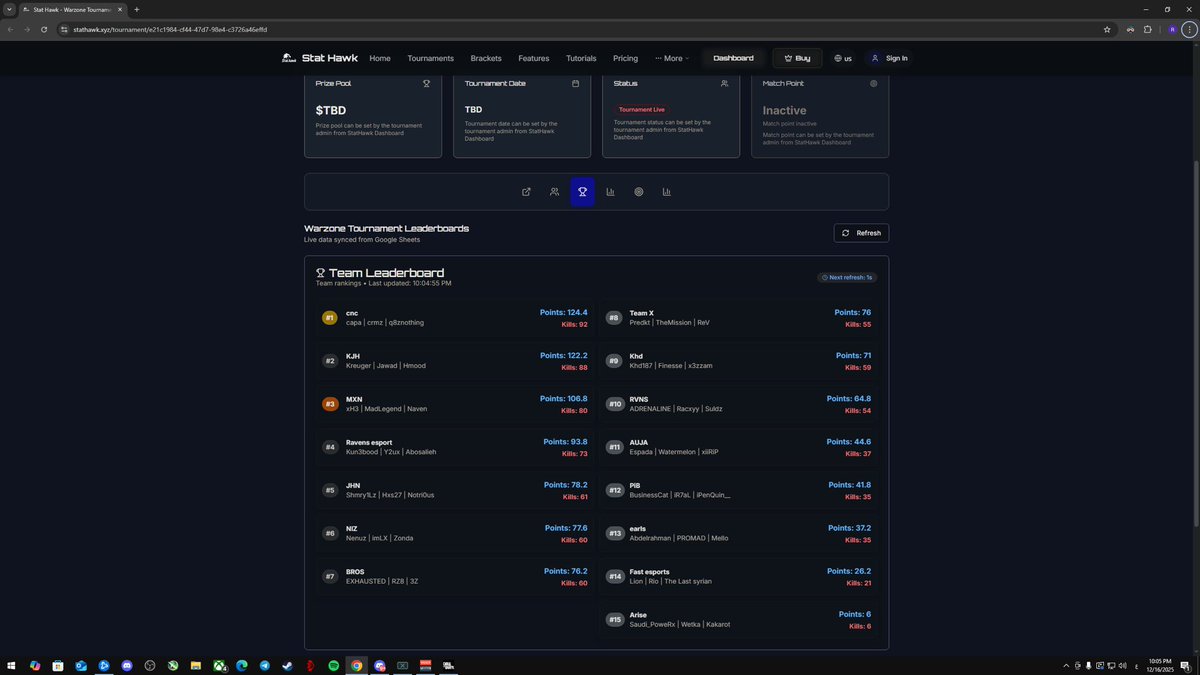
Task: Open the target/crosshair icon tab
Action: [638, 192]
